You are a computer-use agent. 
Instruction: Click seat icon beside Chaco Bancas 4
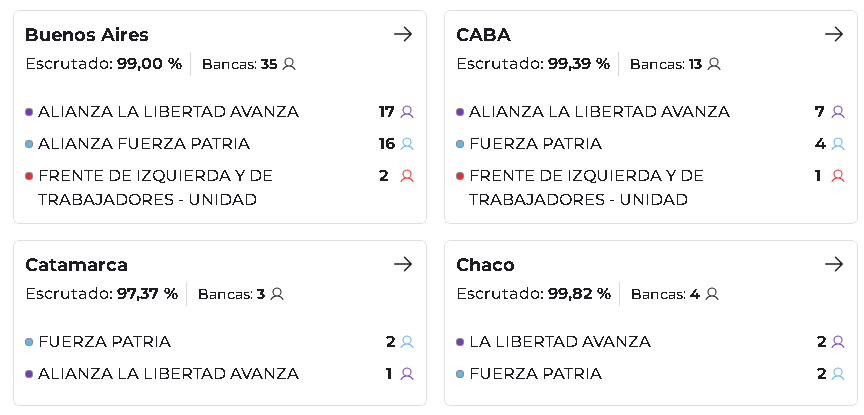[712, 294]
